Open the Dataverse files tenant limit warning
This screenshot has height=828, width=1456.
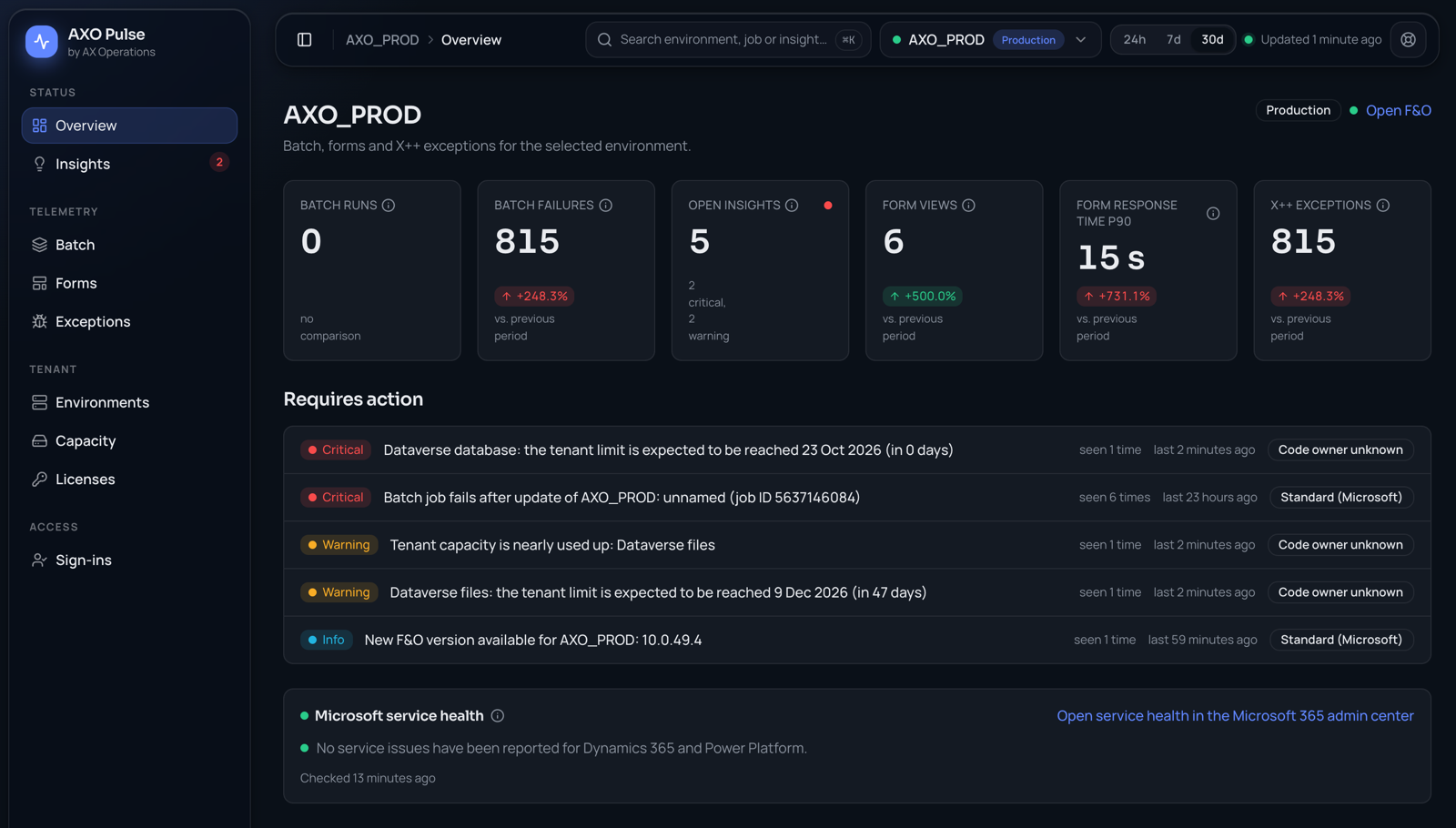pyautogui.click(x=856, y=592)
